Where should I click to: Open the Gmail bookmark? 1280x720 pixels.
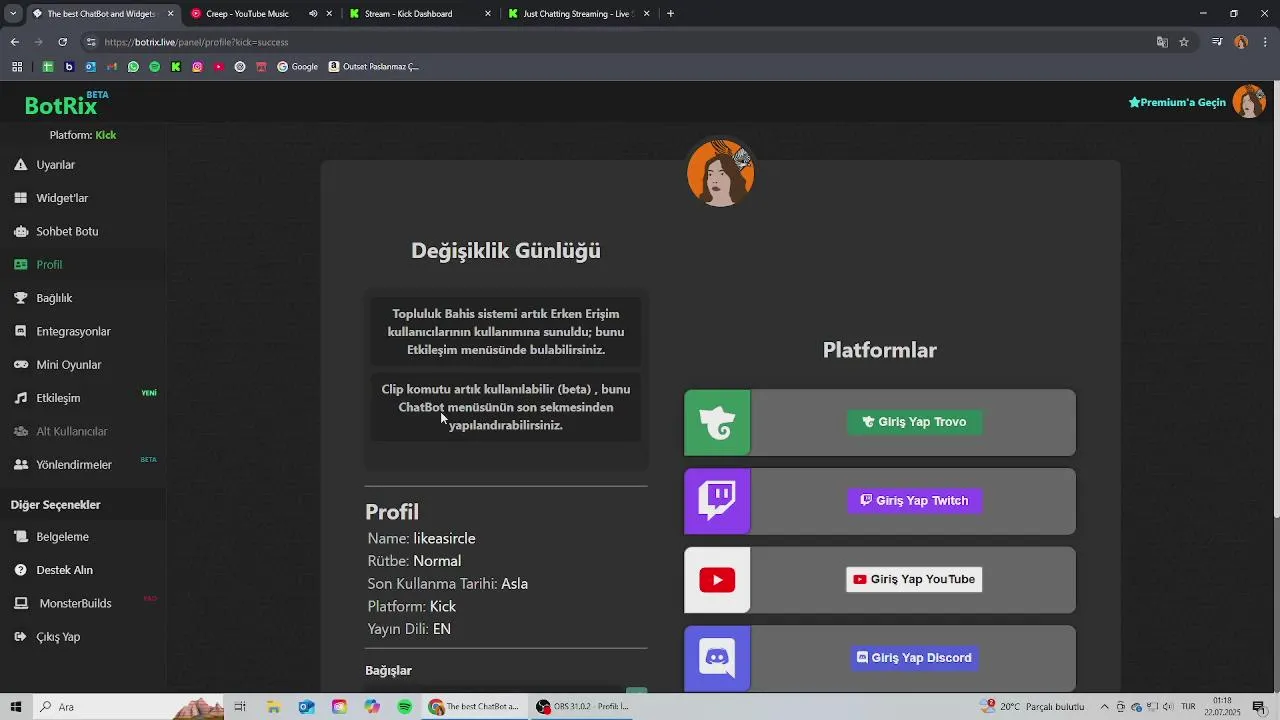pyautogui.click(x=112, y=67)
